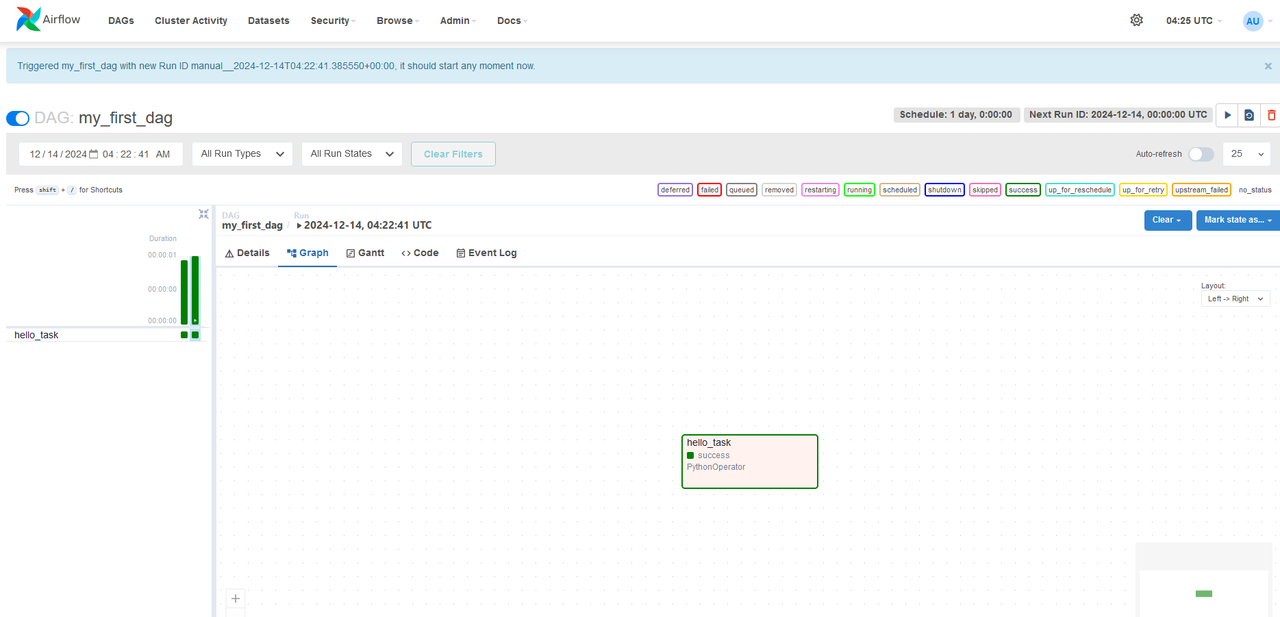Viewport: 1280px width, 617px height.
Task: Switch to the Details tab
Action: click(247, 253)
